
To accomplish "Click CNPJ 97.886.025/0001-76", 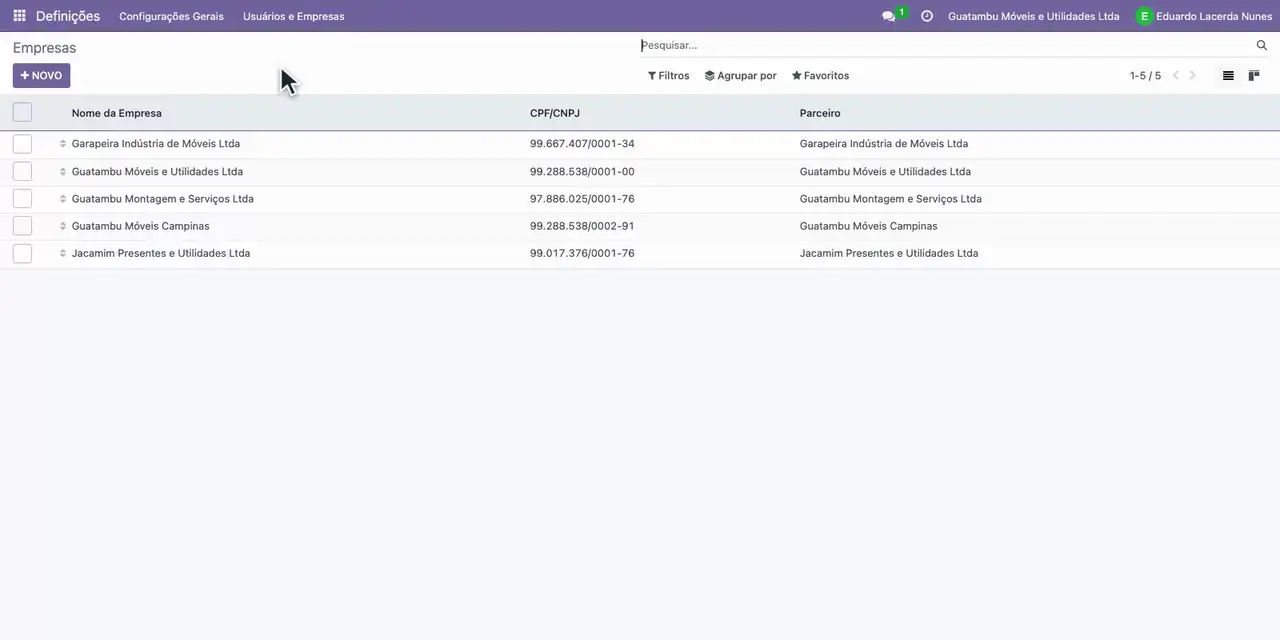I will click(582, 199).
